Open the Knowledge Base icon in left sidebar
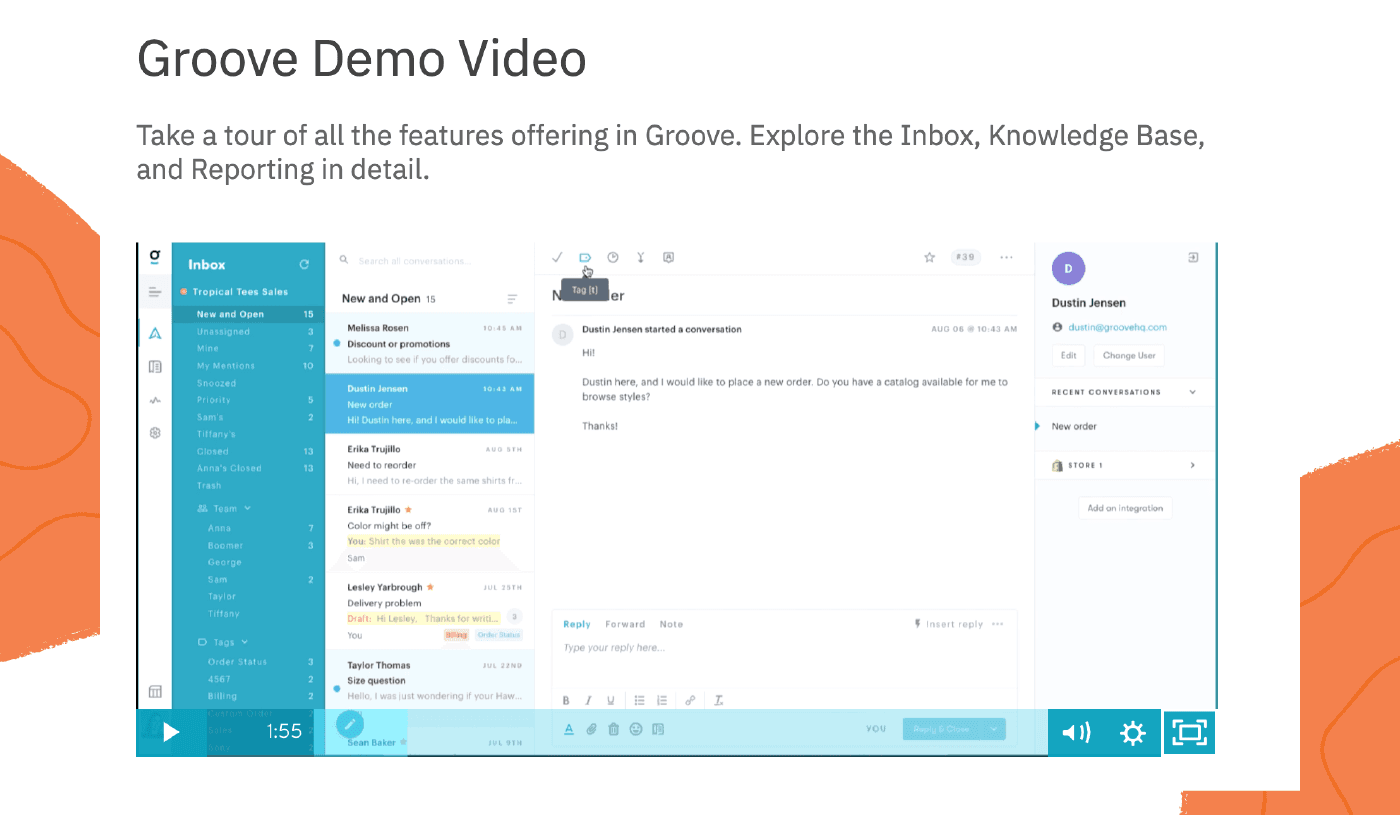Viewport: 1400px width, 815px height. point(155,366)
